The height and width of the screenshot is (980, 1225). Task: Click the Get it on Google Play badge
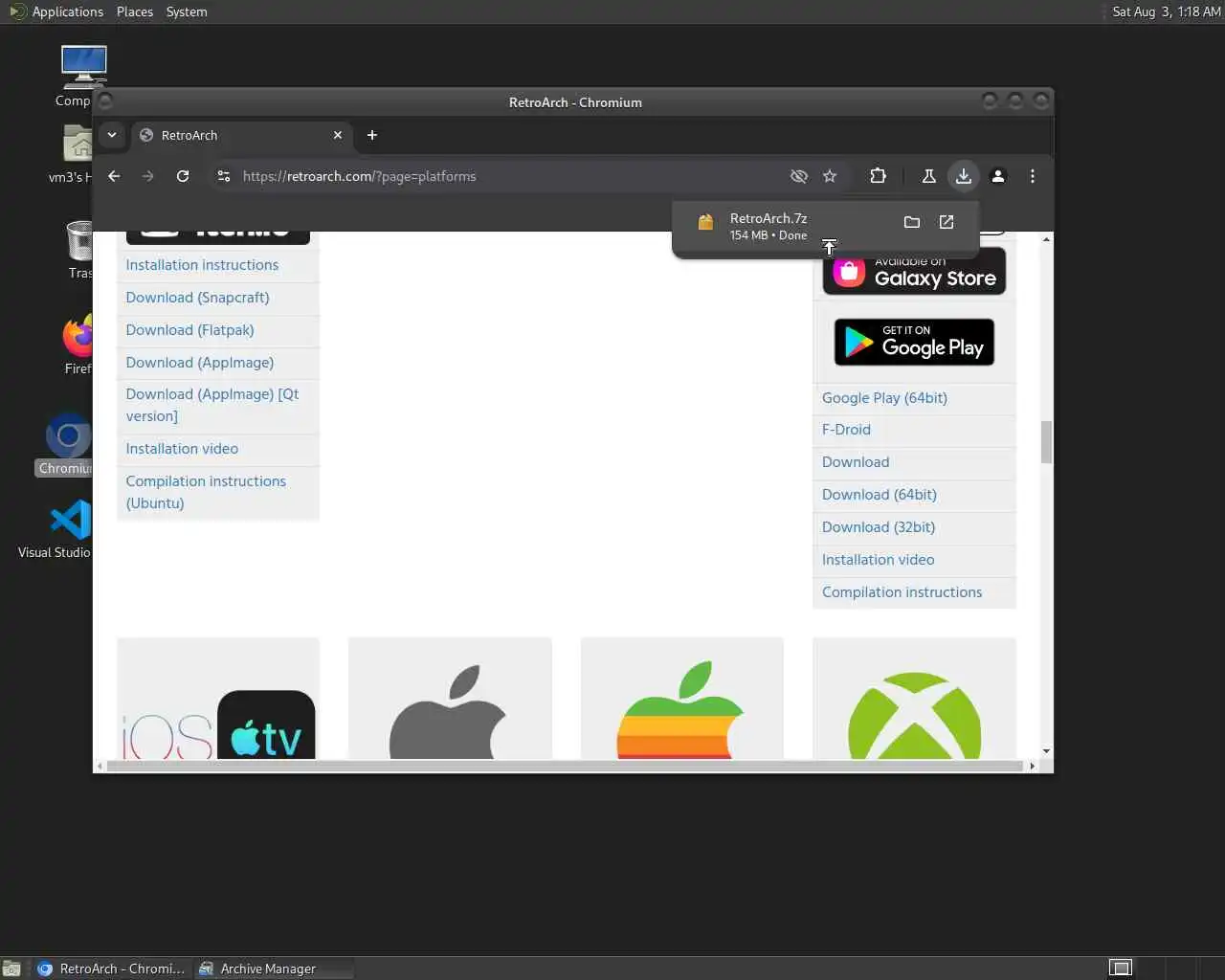point(914,342)
